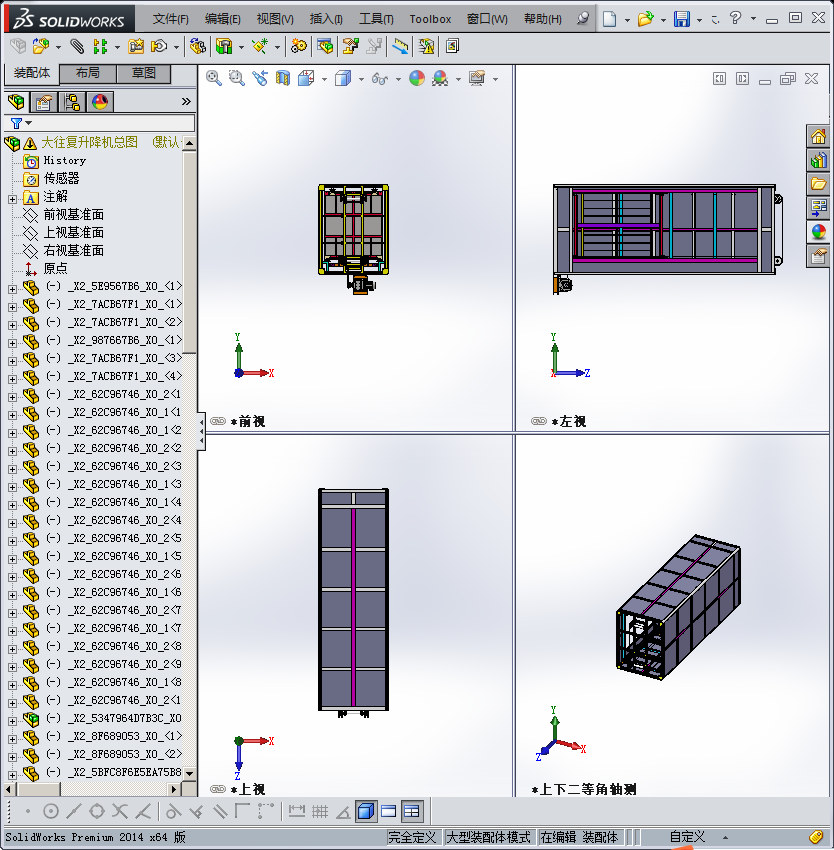Select the Zoom to Area tool
The width and height of the screenshot is (834, 850).
click(237, 78)
